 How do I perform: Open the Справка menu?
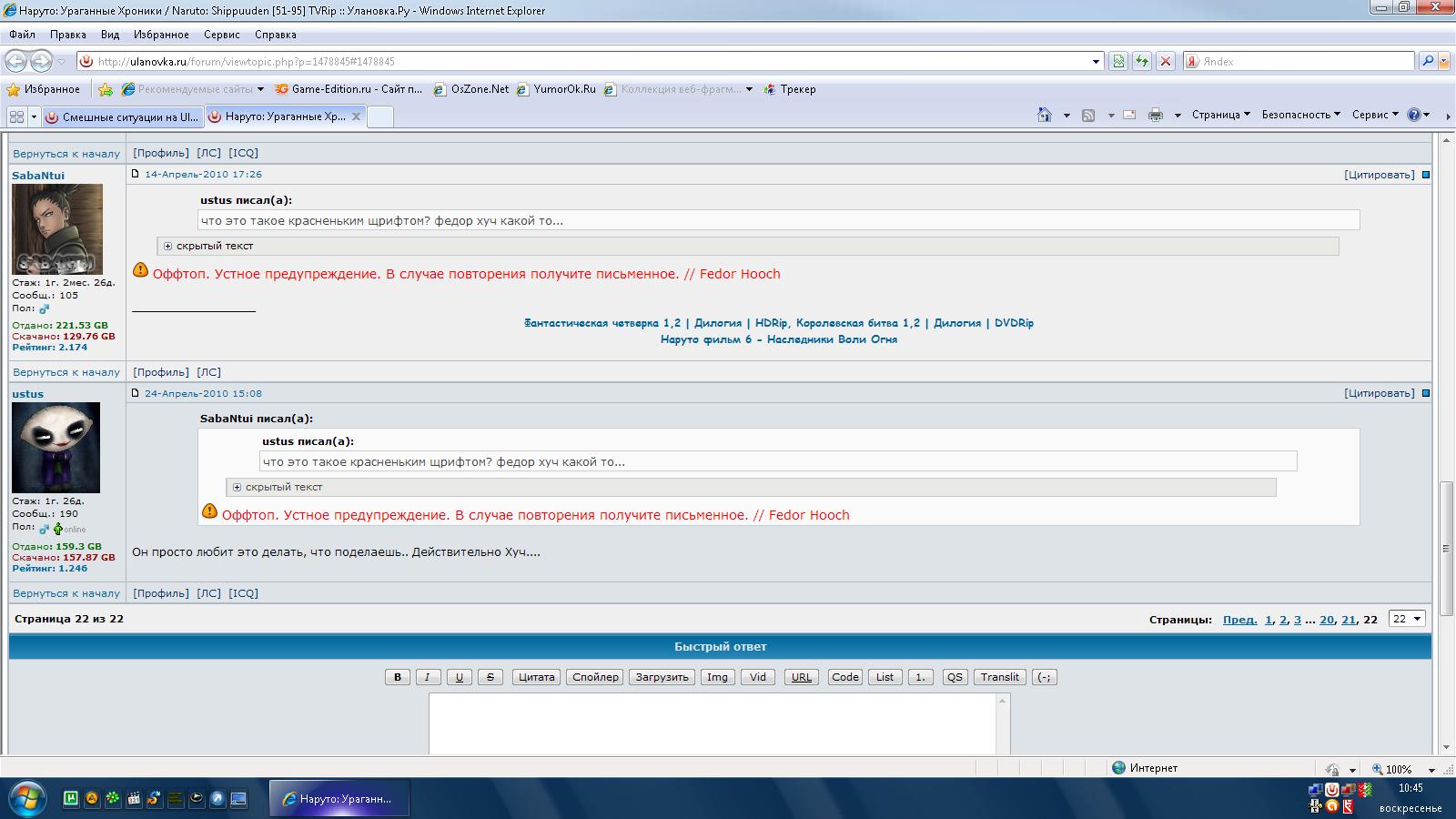pyautogui.click(x=275, y=35)
